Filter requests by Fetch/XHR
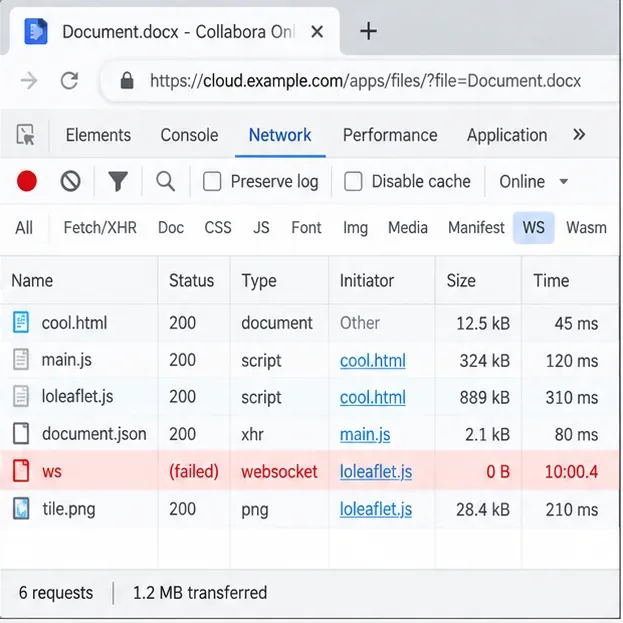 (x=100, y=228)
